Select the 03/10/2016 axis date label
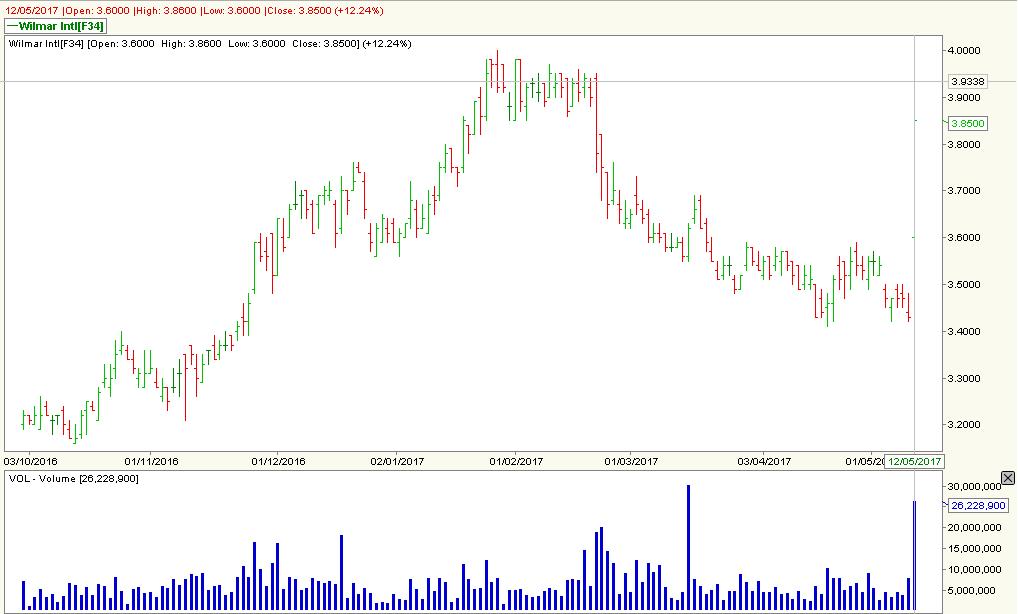Image resolution: width=1018 pixels, height=614 pixels. click(x=33, y=461)
